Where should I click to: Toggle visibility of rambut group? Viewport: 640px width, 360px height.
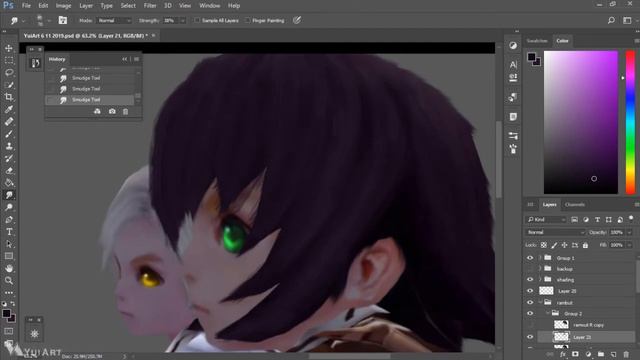pos(530,302)
